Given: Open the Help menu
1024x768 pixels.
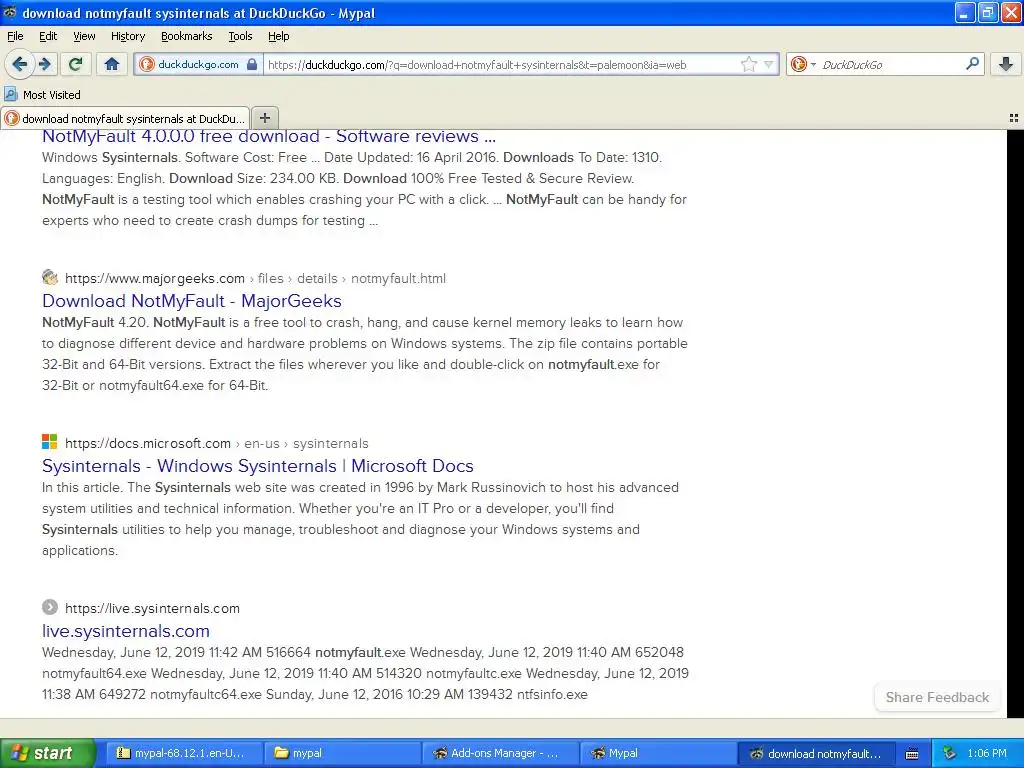Looking at the screenshot, I should click(x=278, y=36).
